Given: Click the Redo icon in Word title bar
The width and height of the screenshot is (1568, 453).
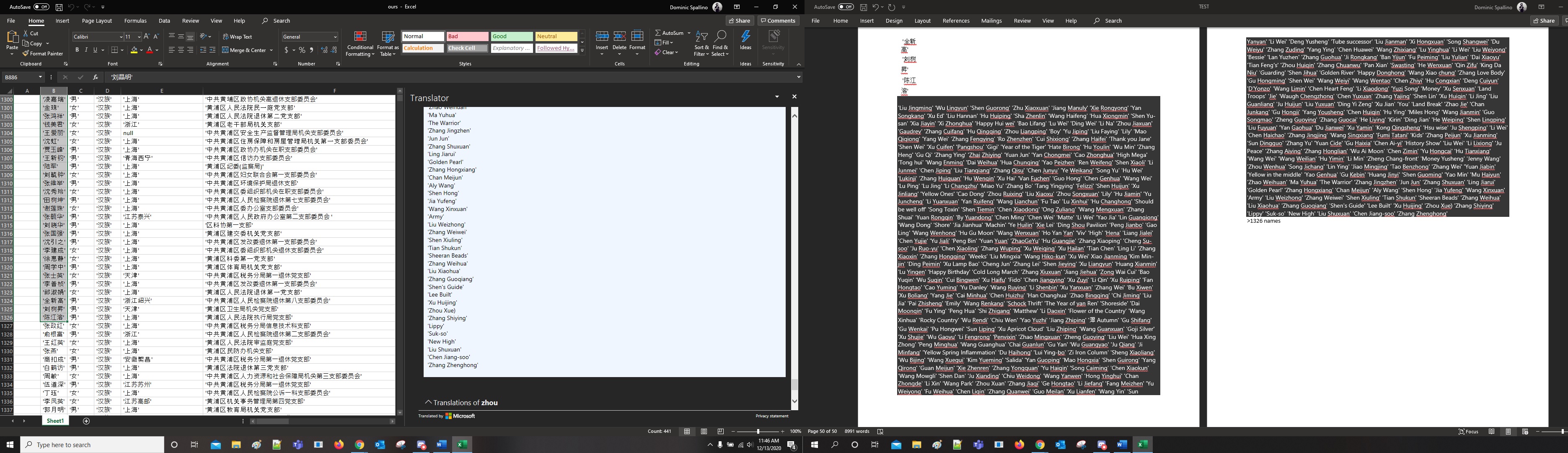Looking at the screenshot, I should tap(891, 7).
